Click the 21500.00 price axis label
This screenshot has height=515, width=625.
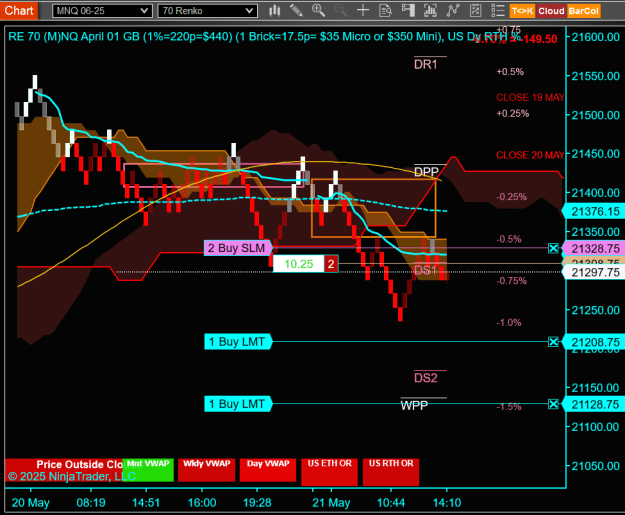596,115
